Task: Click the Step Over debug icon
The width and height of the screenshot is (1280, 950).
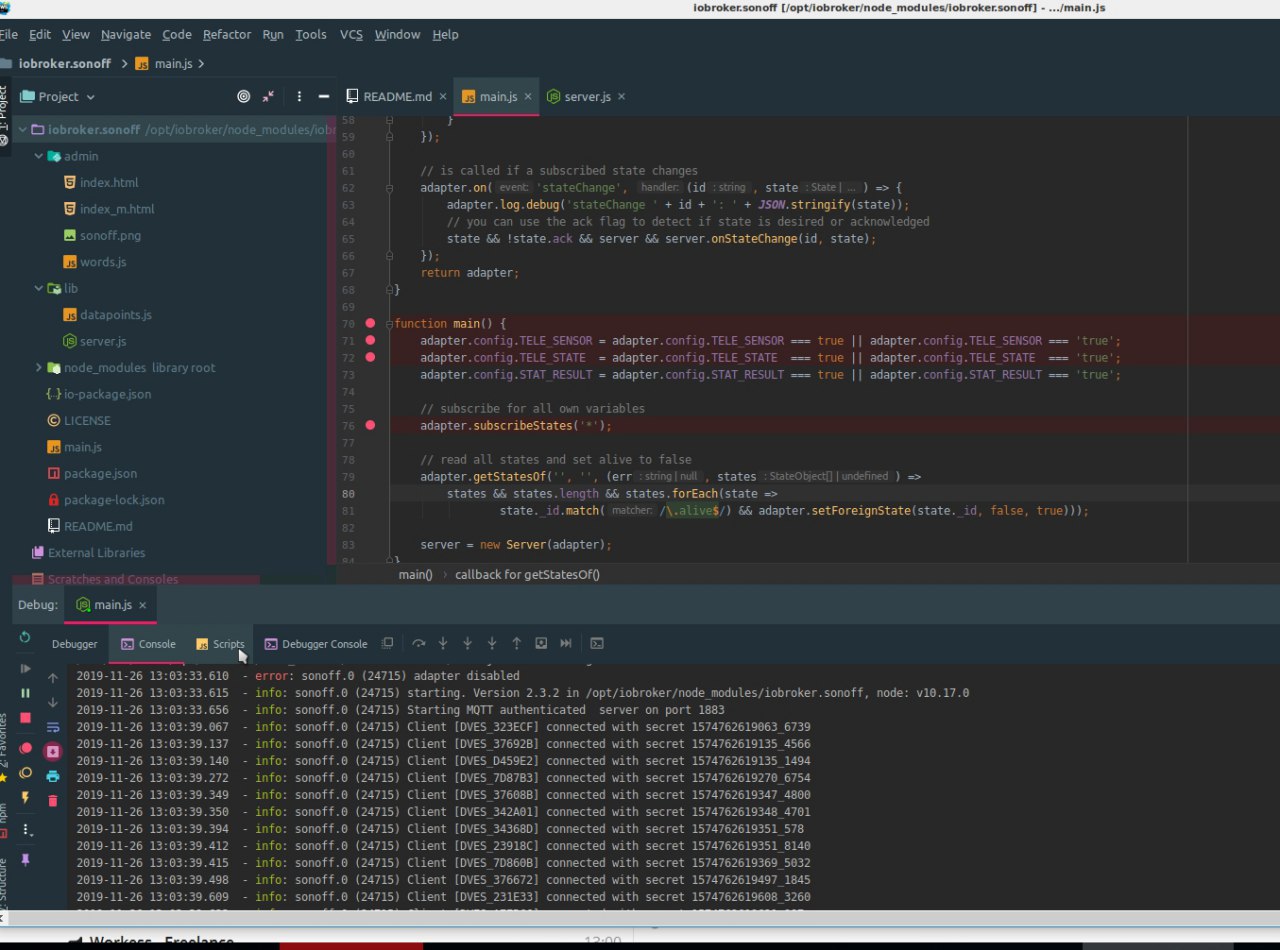Action: click(418, 643)
